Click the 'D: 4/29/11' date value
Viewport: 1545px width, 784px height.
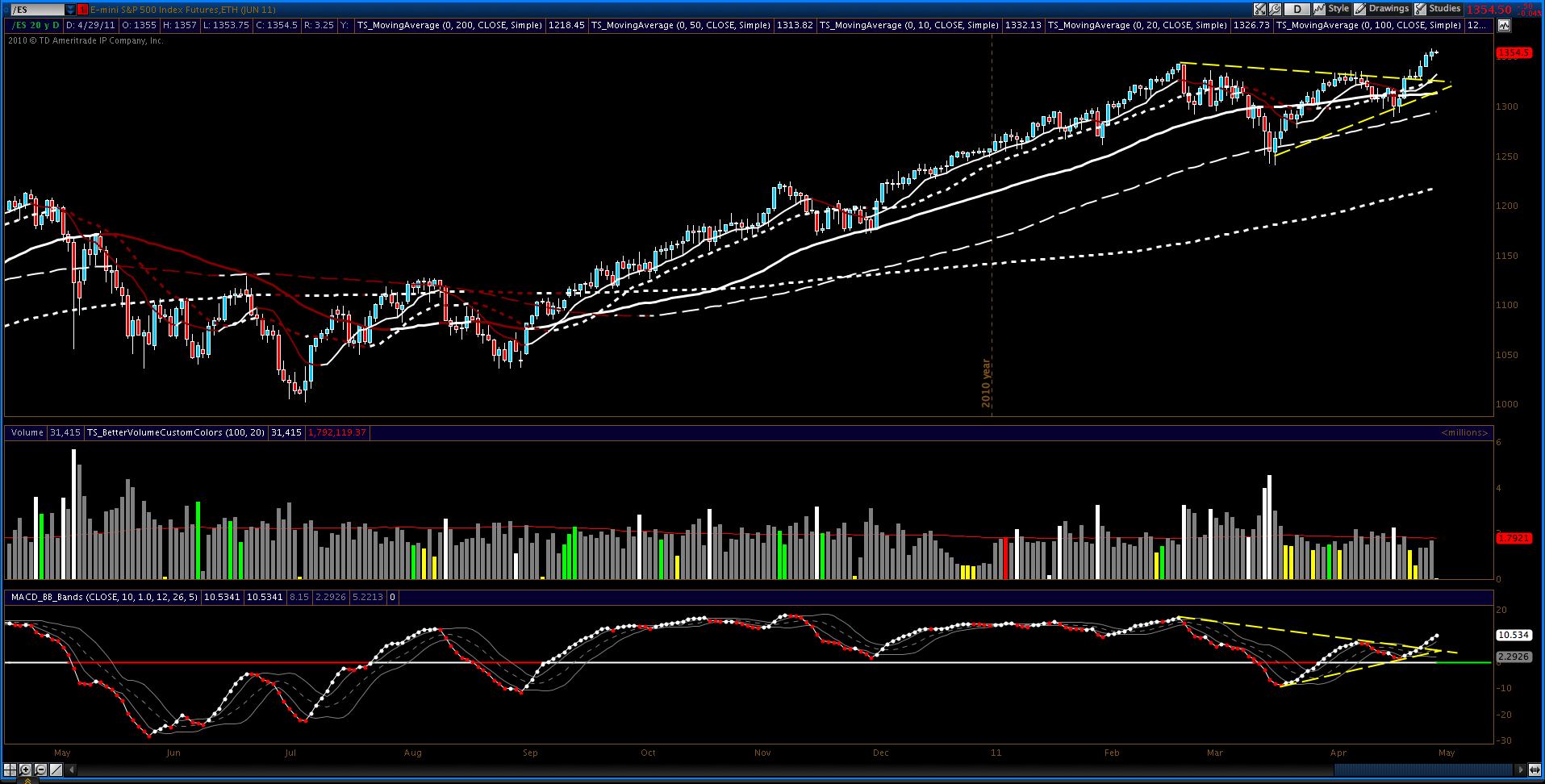point(89,26)
